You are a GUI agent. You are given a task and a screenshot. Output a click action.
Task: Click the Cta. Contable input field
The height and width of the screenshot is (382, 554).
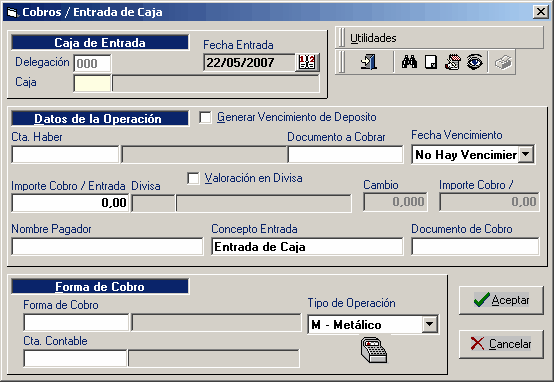click(75, 358)
